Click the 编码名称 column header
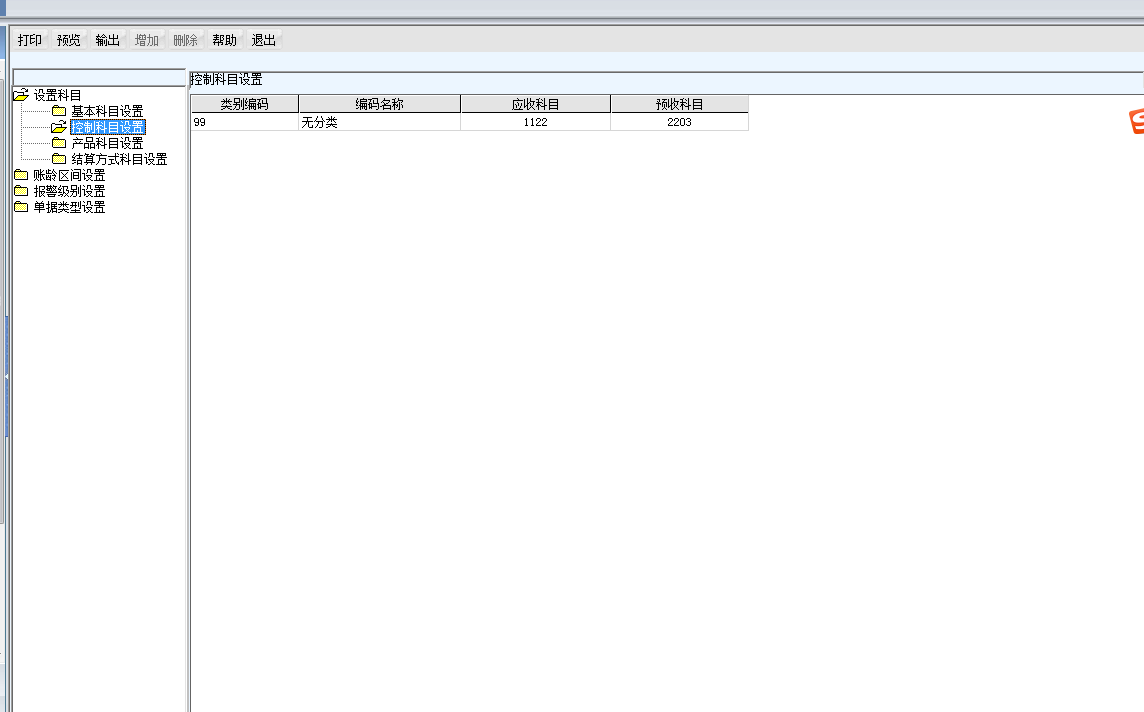The width and height of the screenshot is (1144, 712). click(379, 104)
